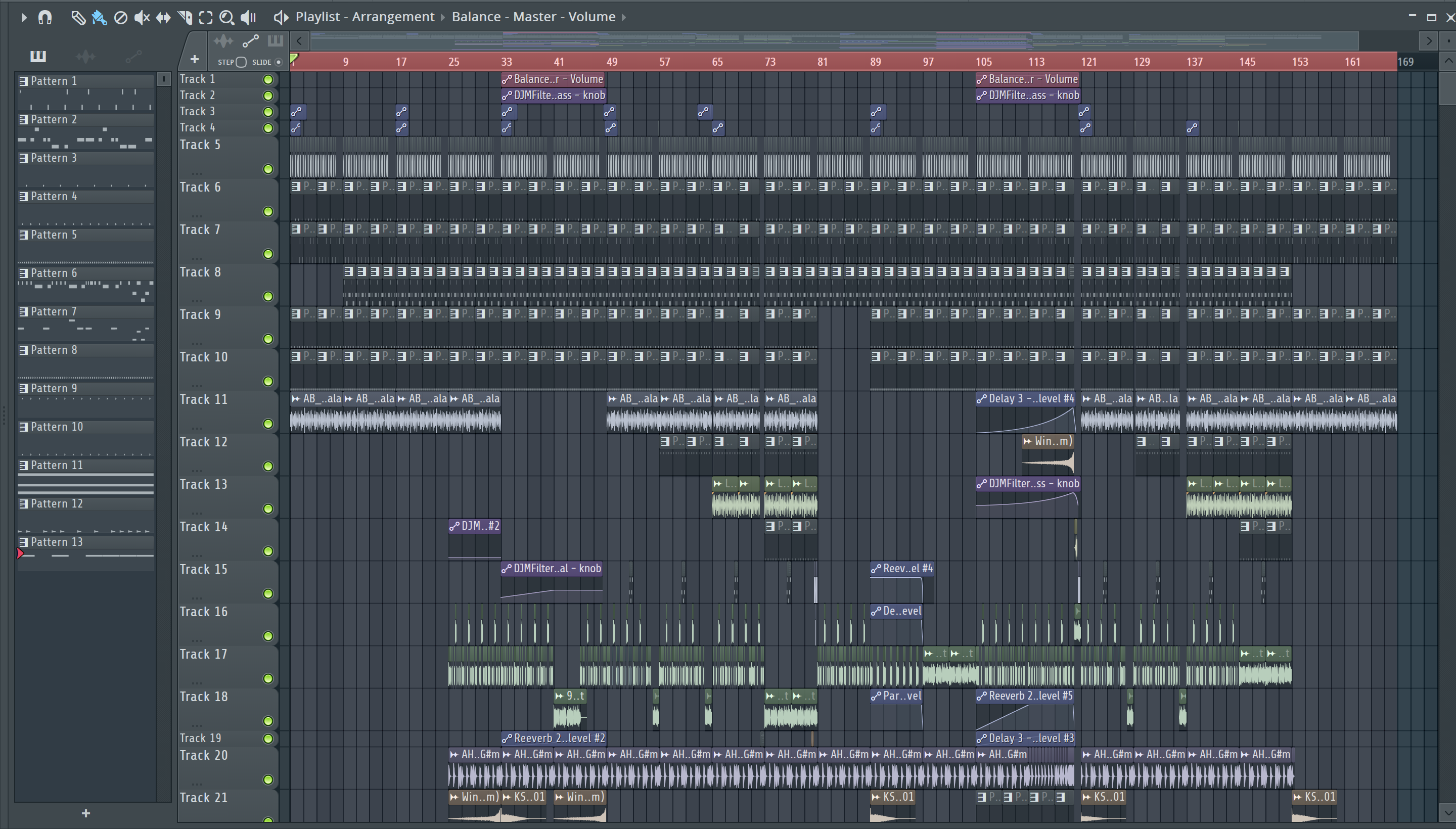This screenshot has width=1456, height=829.
Task: Click the Pattern 1 piano roll icon
Action: [23, 81]
